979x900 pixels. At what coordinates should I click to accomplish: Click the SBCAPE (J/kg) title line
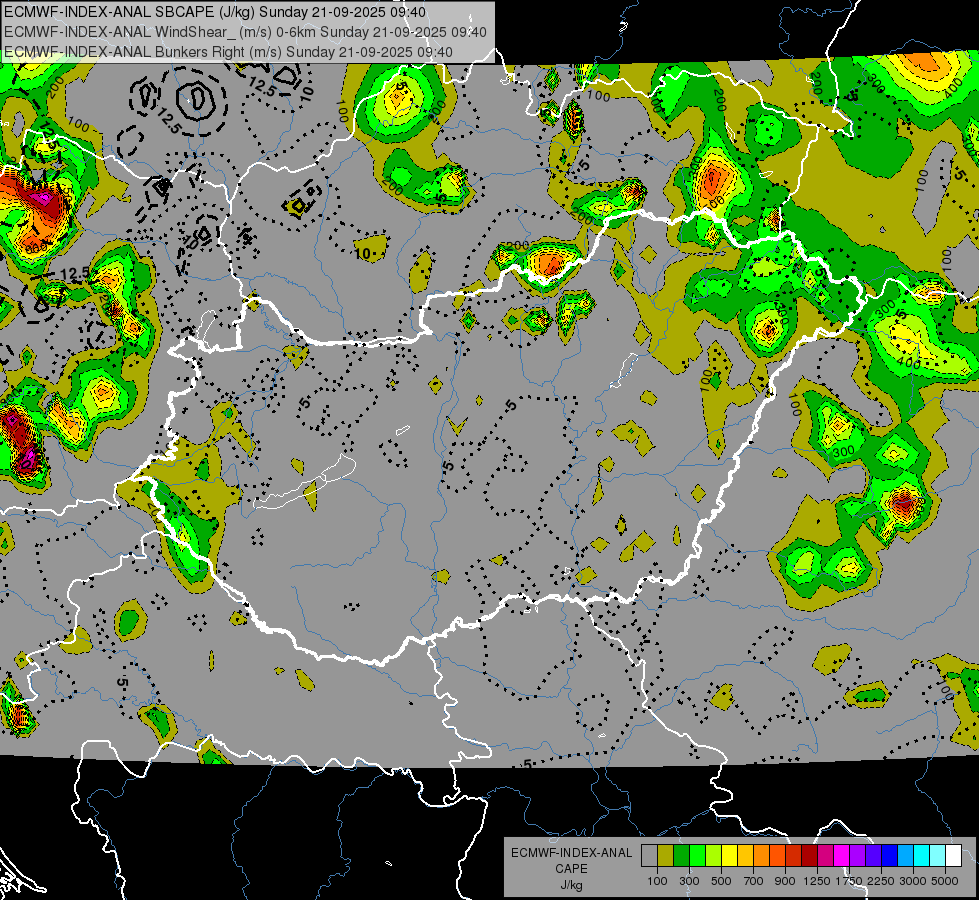(215, 12)
